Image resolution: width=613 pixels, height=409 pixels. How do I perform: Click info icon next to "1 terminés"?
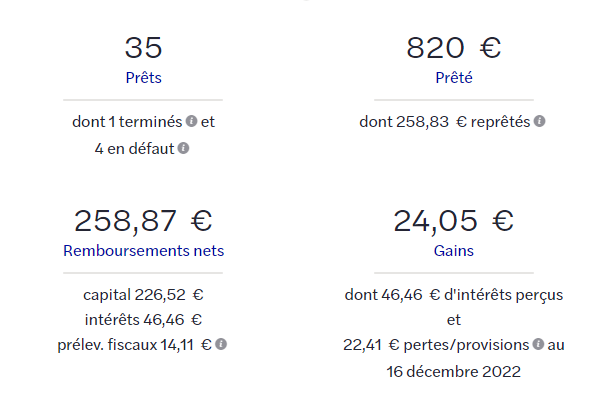pyautogui.click(x=191, y=122)
